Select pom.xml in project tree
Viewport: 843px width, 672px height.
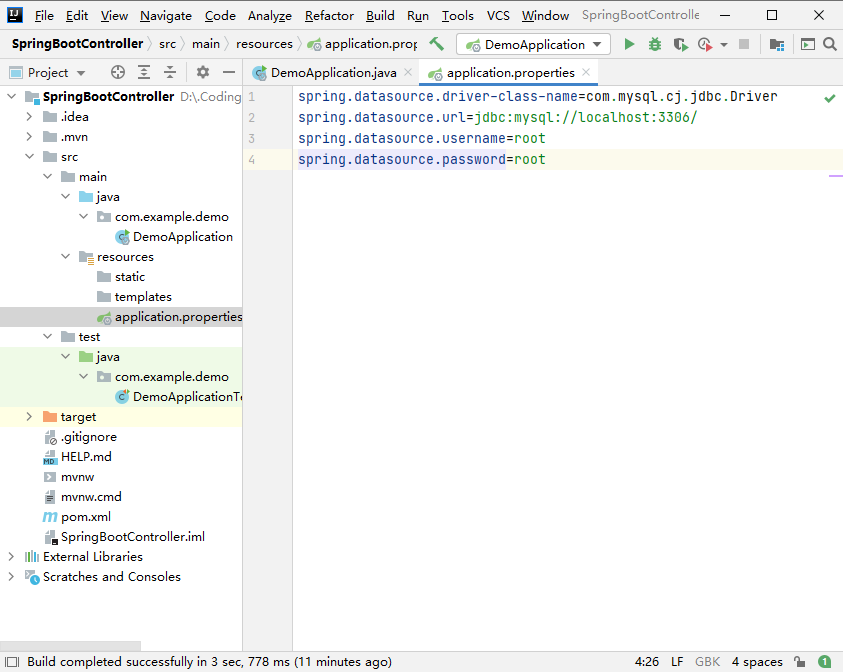tap(85, 517)
